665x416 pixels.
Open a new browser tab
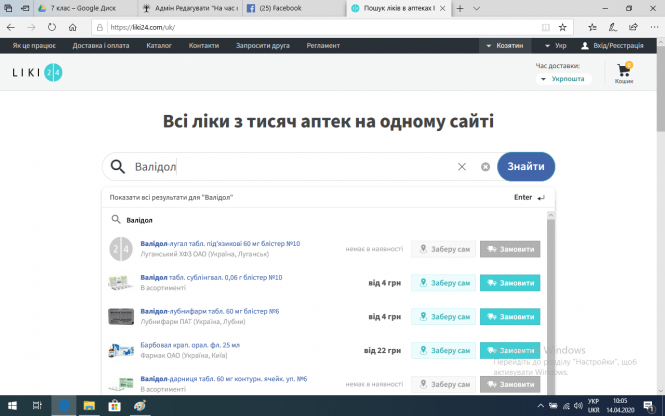click(x=460, y=8)
